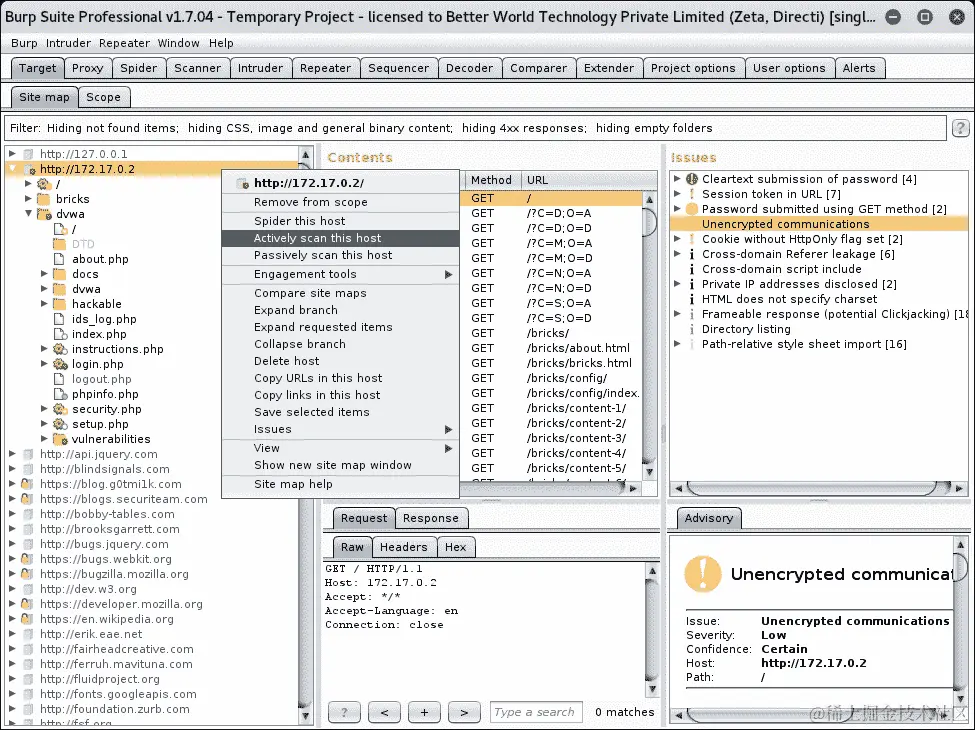Select the /bricks/about.html row
Viewport: 975px width, 730px height.
pos(552,348)
